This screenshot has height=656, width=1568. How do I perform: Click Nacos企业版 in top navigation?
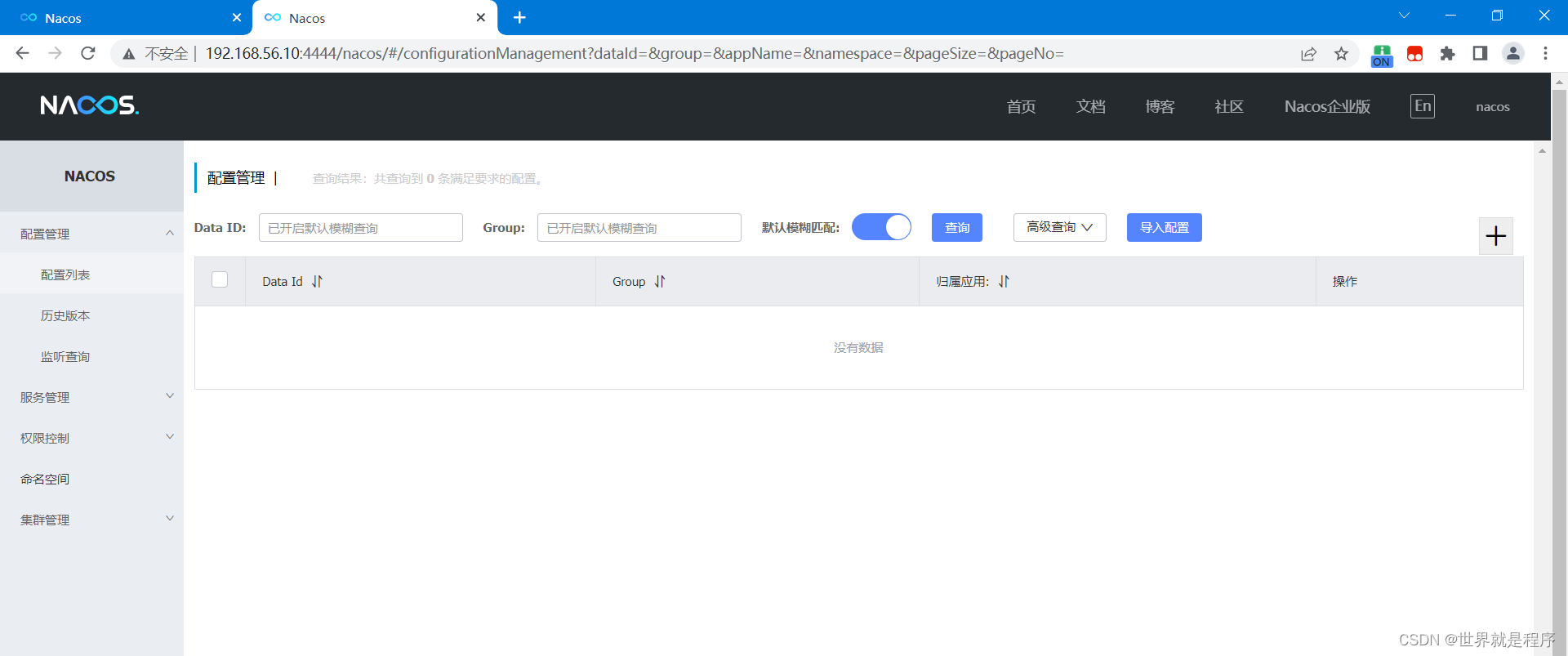click(x=1327, y=106)
